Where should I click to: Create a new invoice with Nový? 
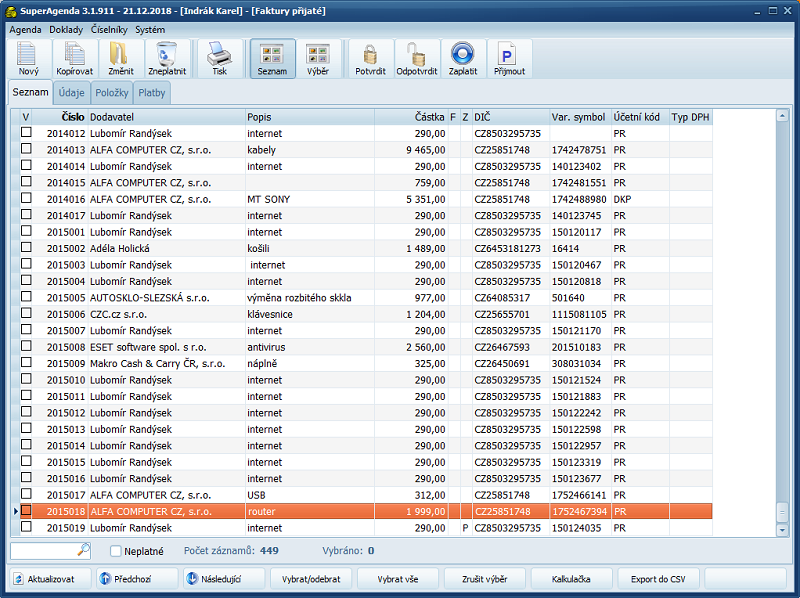tap(29, 59)
